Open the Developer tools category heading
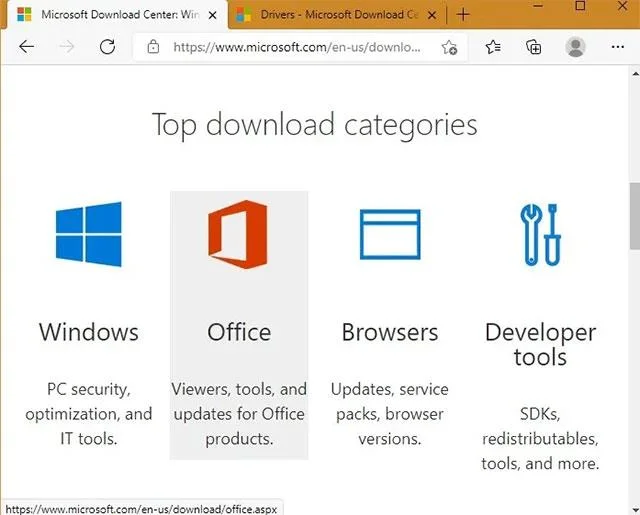The width and height of the screenshot is (640, 515). 540,344
